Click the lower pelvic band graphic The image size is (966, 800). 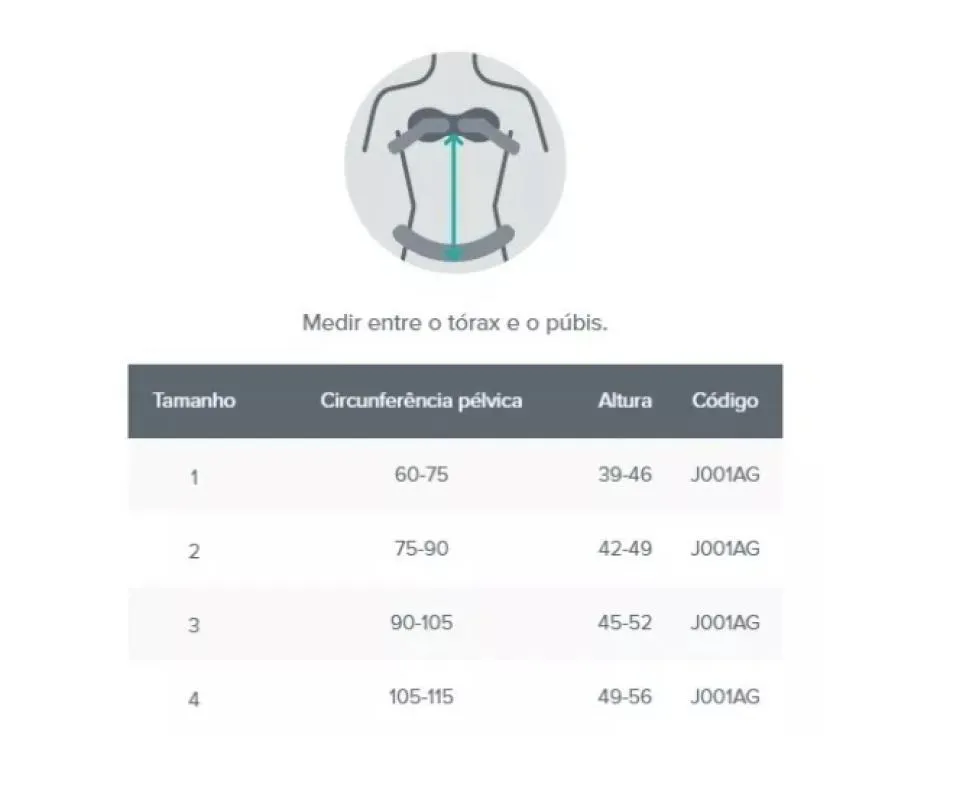(454, 242)
